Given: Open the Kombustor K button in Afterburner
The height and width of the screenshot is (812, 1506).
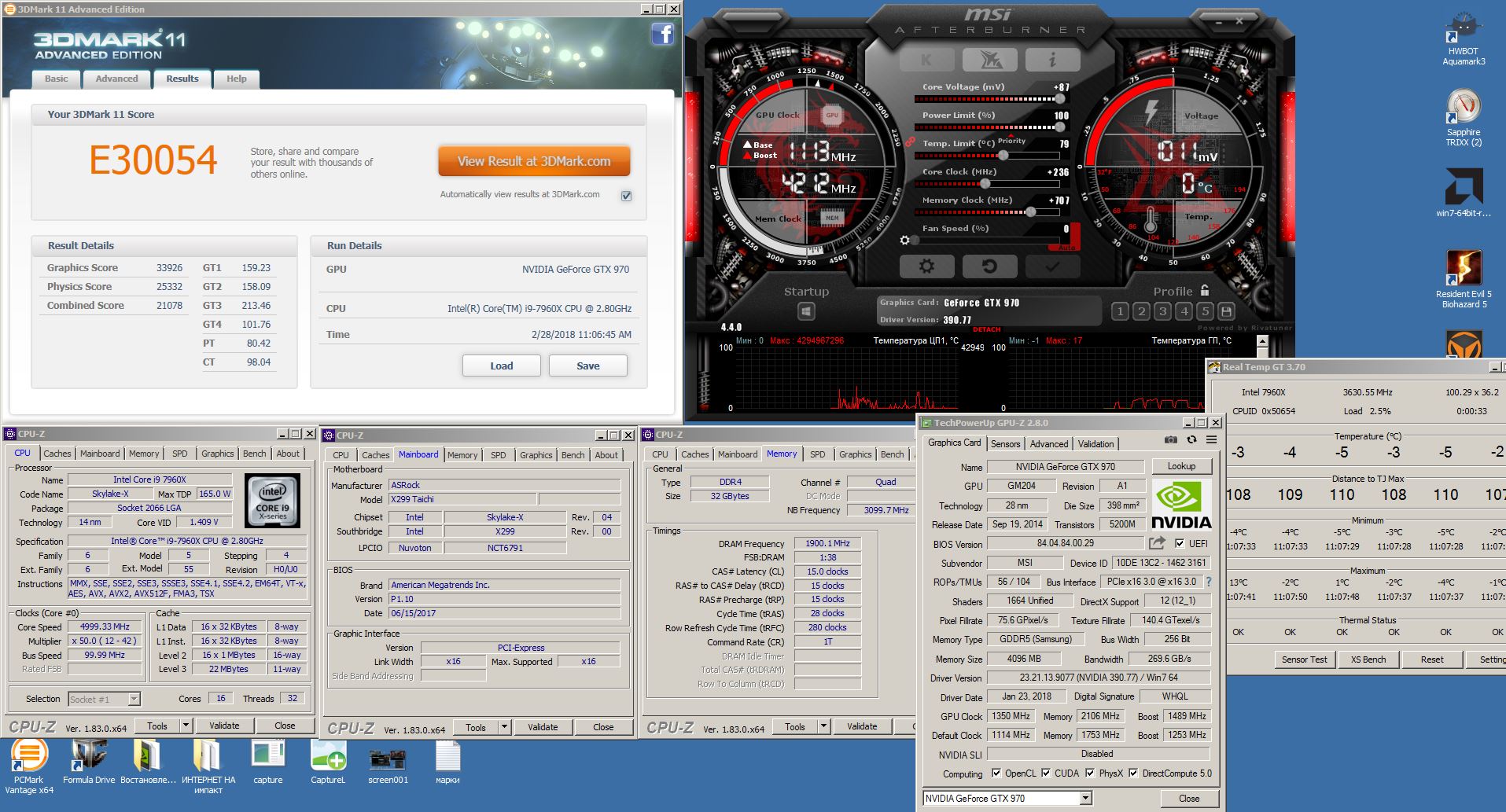Looking at the screenshot, I should coord(926,60).
